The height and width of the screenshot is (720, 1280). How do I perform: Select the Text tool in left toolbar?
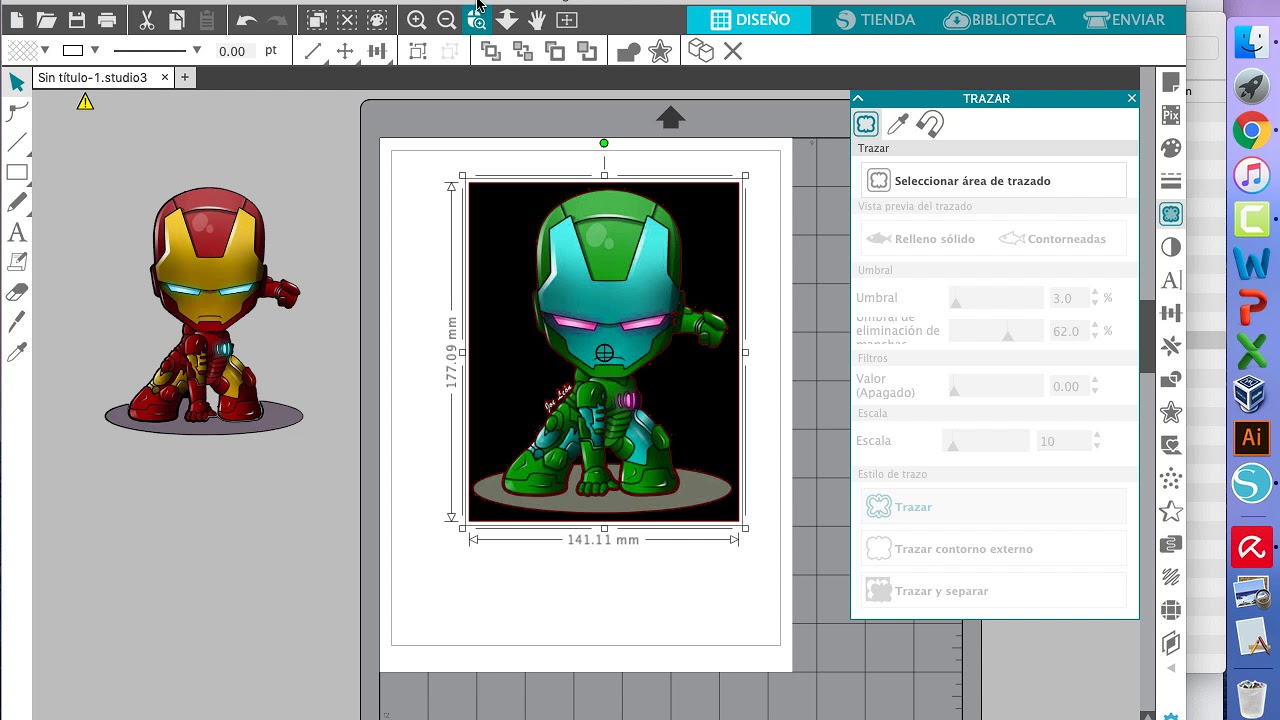coord(17,233)
